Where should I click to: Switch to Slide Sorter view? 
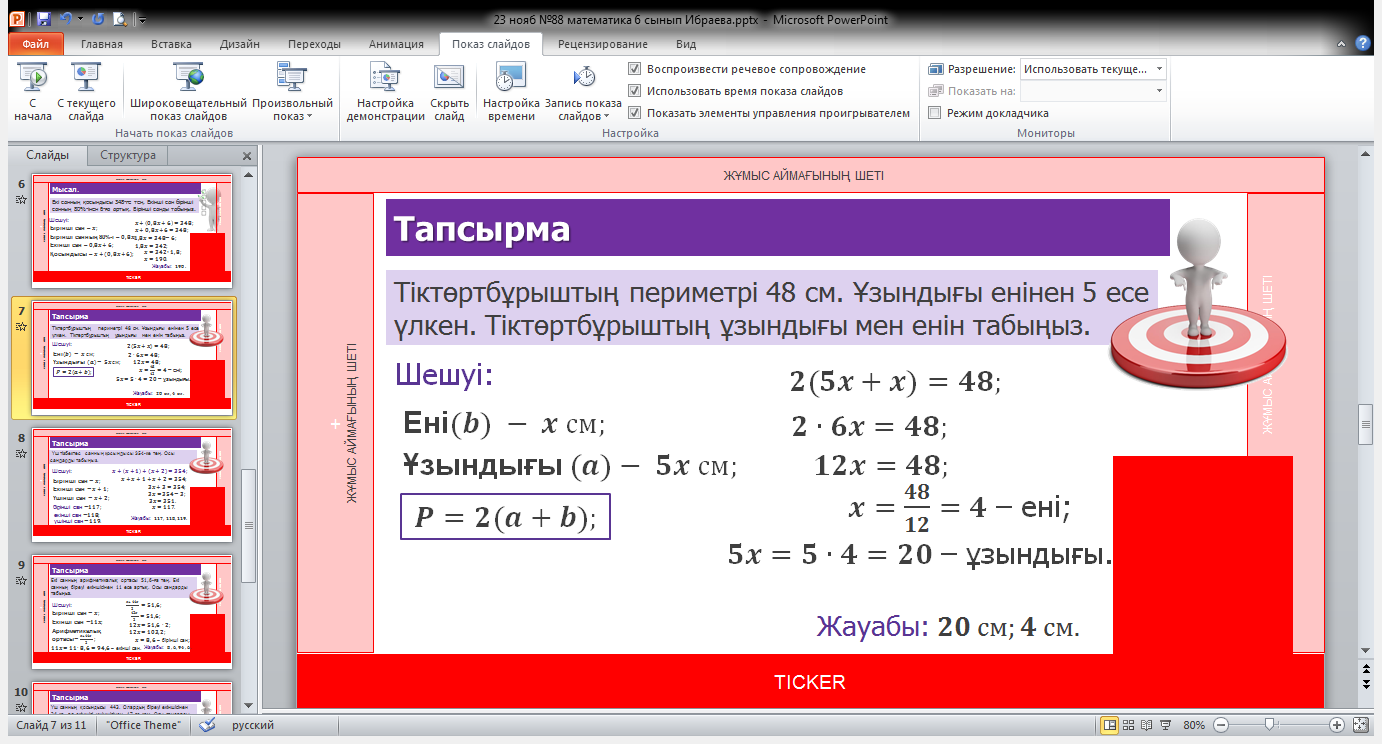point(1128,725)
